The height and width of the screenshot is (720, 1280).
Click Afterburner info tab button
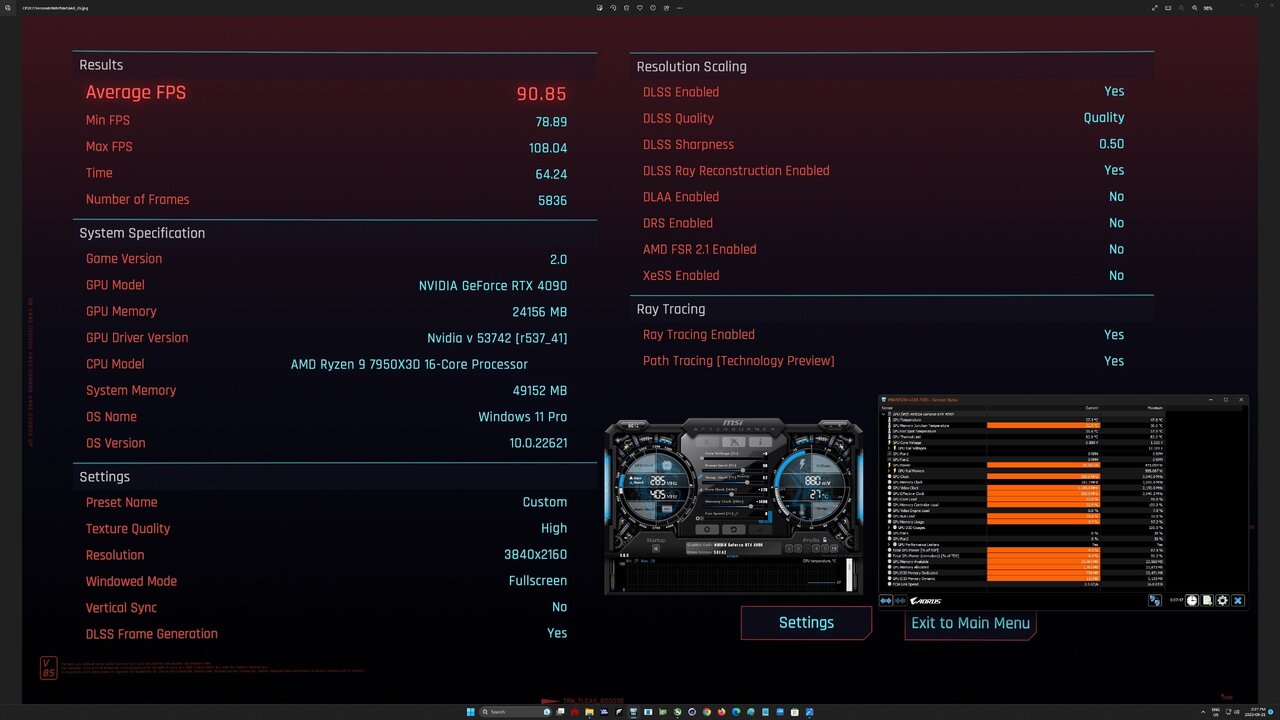click(759, 441)
